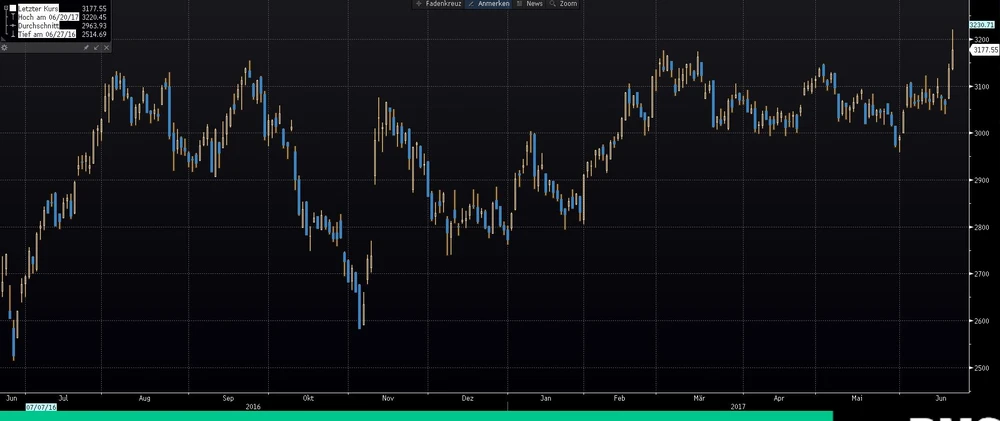1000x421 pixels.
Task: Pin the legend panel
Action: (x=87, y=47)
